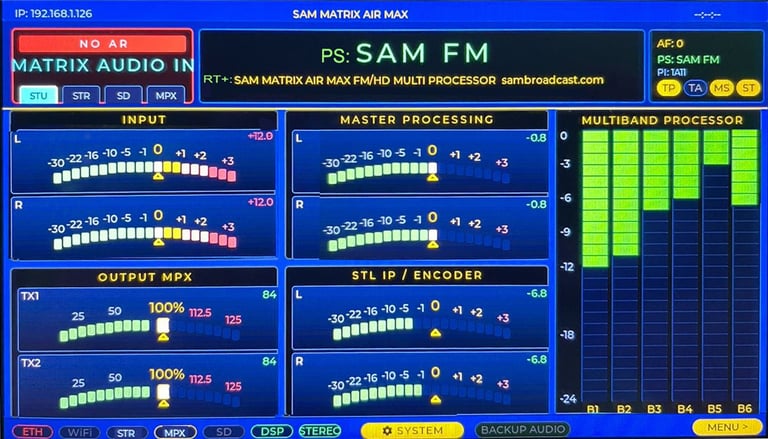Viewport: 768px width, 439px height.
Task: Click the DSP status indicator
Action: click(x=272, y=431)
